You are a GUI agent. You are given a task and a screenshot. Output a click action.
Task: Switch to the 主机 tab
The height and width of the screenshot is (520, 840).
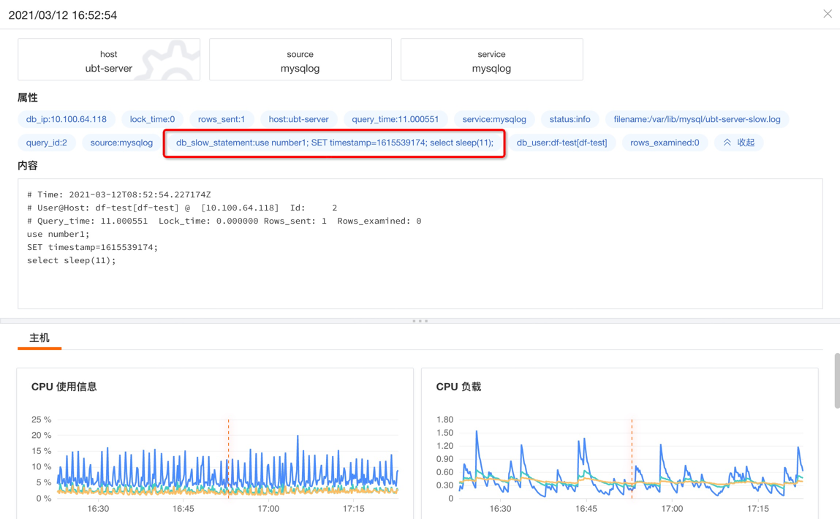click(39, 338)
